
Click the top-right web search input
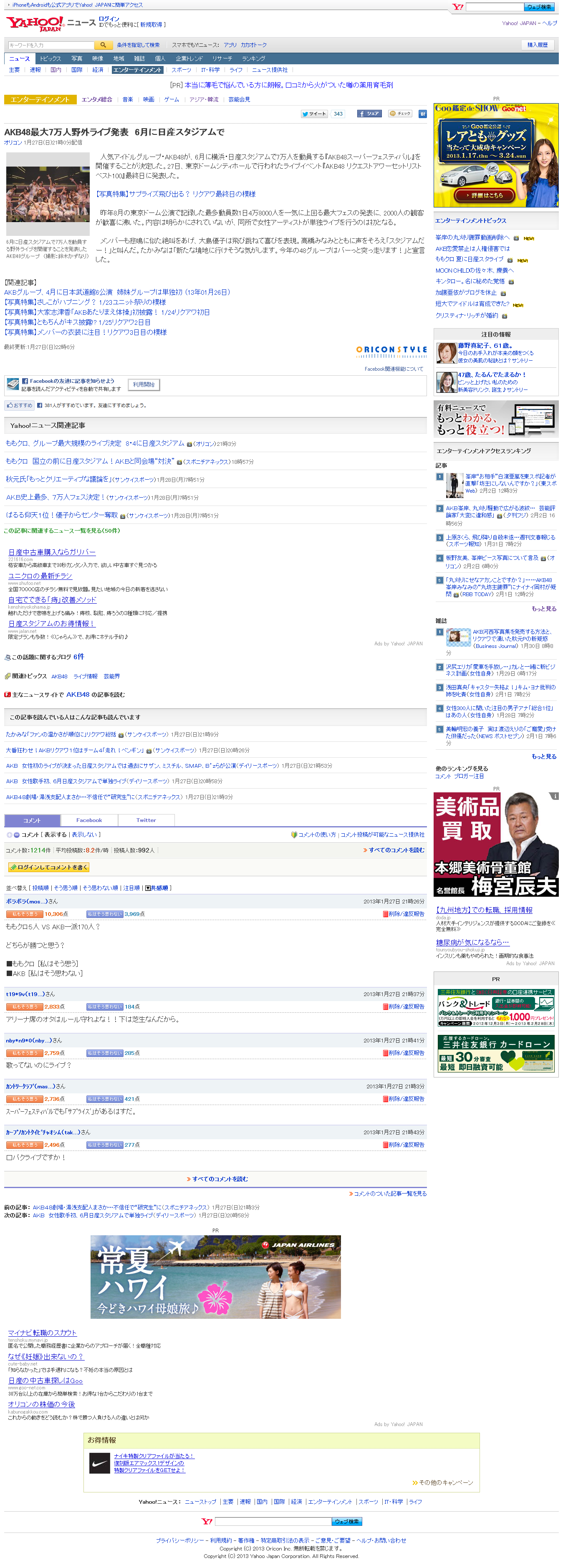click(x=495, y=7)
